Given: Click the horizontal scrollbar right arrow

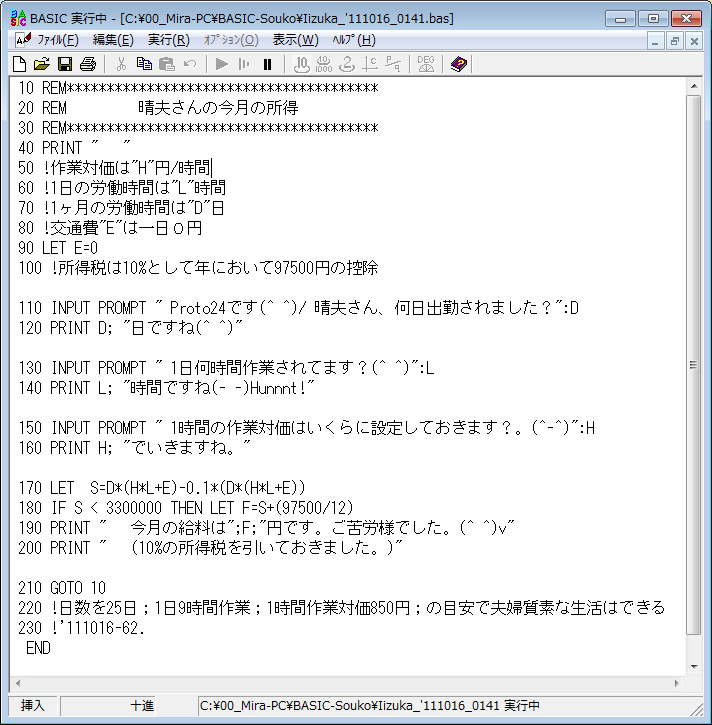Looking at the screenshot, I should coord(677,683).
